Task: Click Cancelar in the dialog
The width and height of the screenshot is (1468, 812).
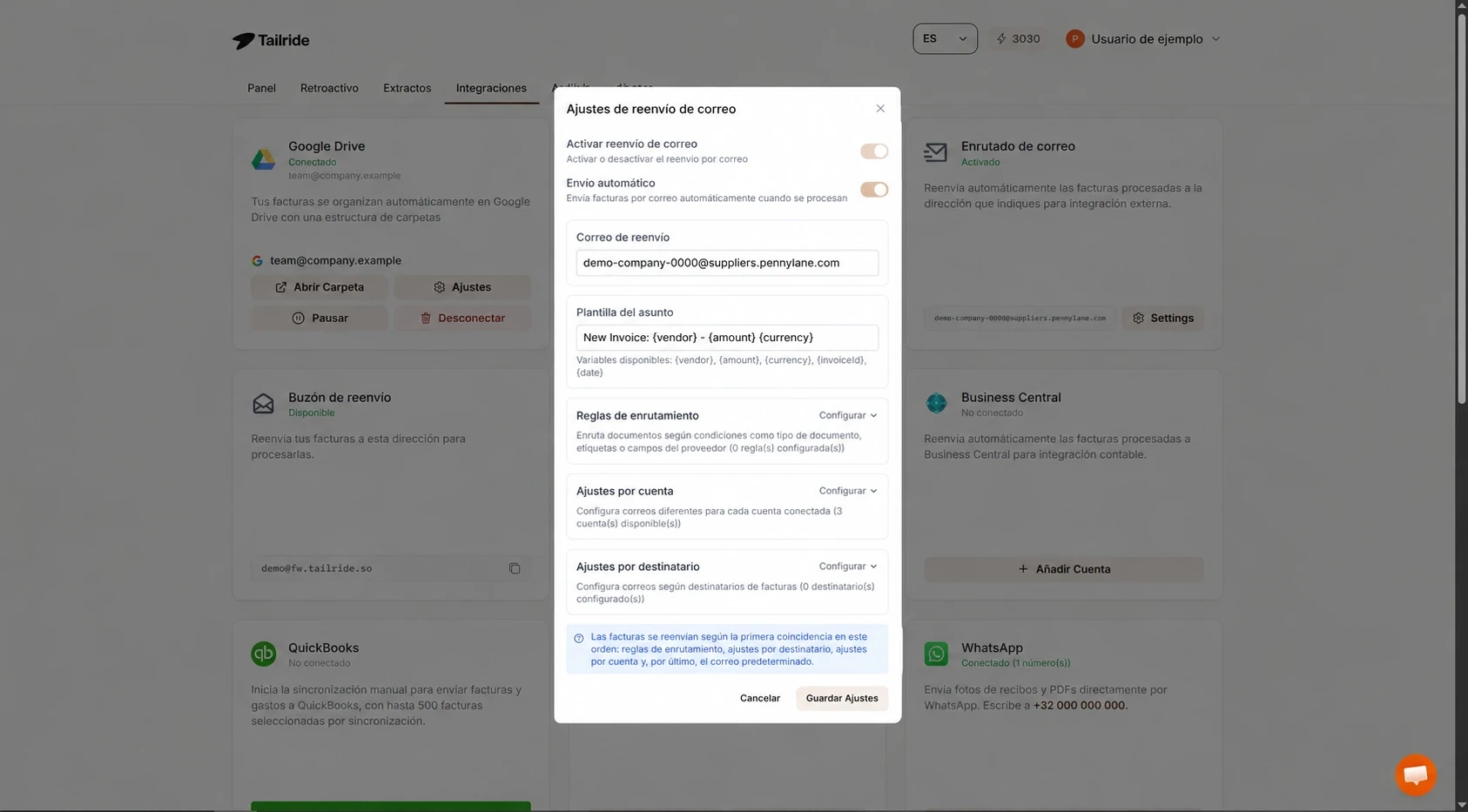Action: click(759, 698)
